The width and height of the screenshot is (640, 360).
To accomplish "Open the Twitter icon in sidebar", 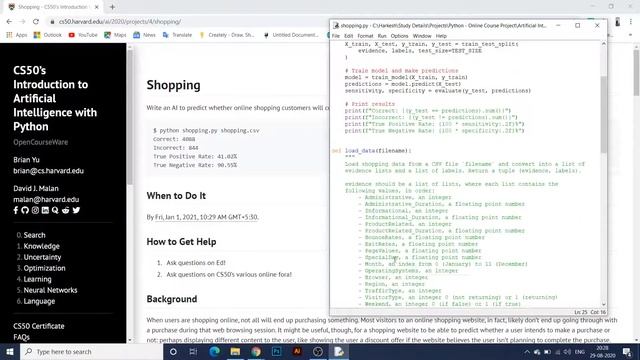I will point(76,210).
